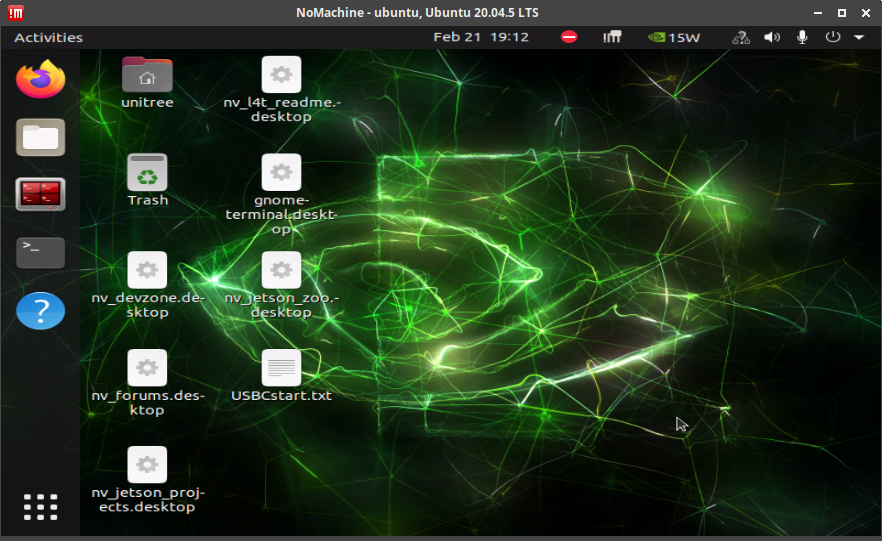Minimize the NoMachine window
This screenshot has height=541, width=882.
tap(818, 12)
